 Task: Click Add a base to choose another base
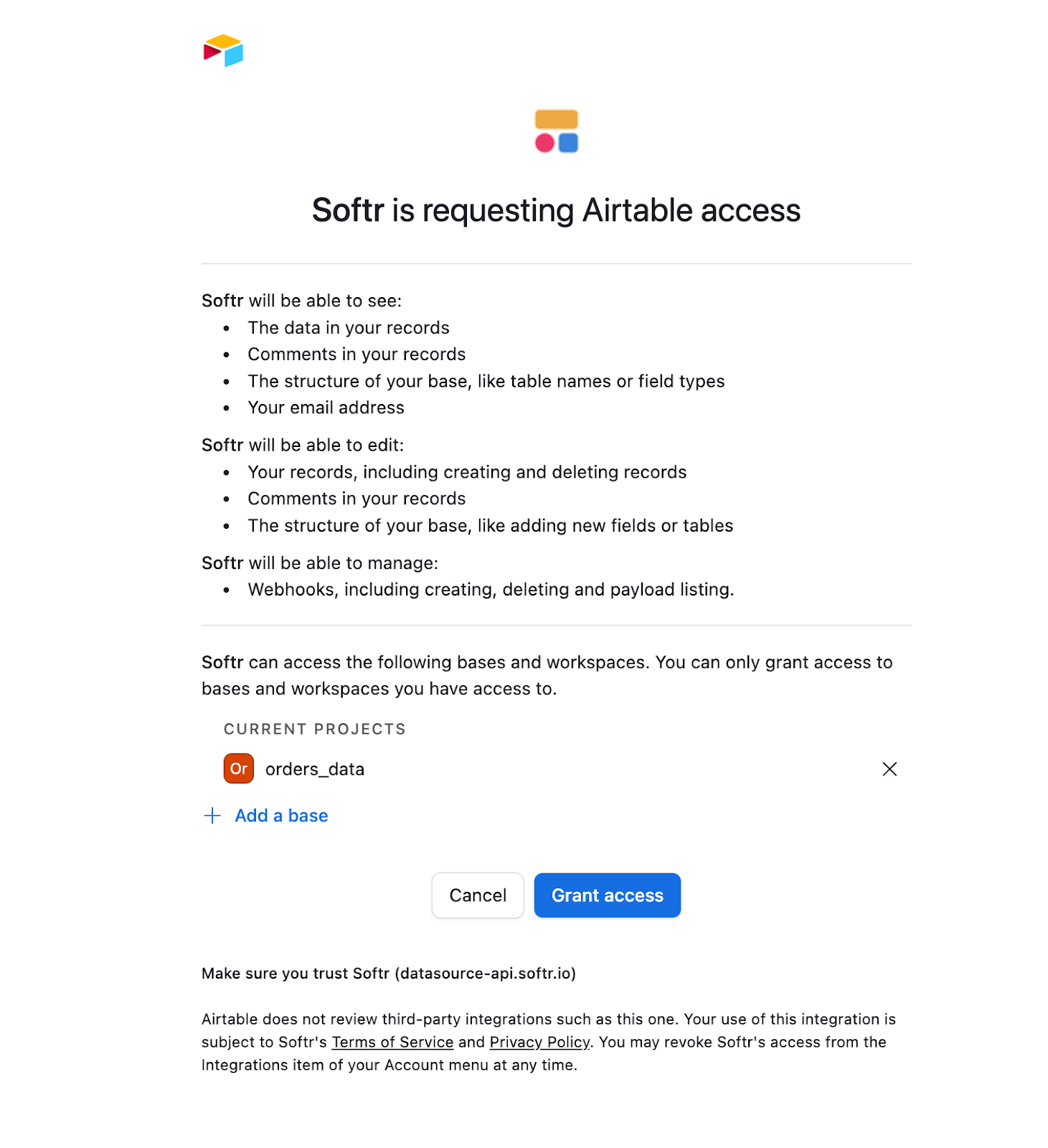pyautogui.click(x=280, y=816)
